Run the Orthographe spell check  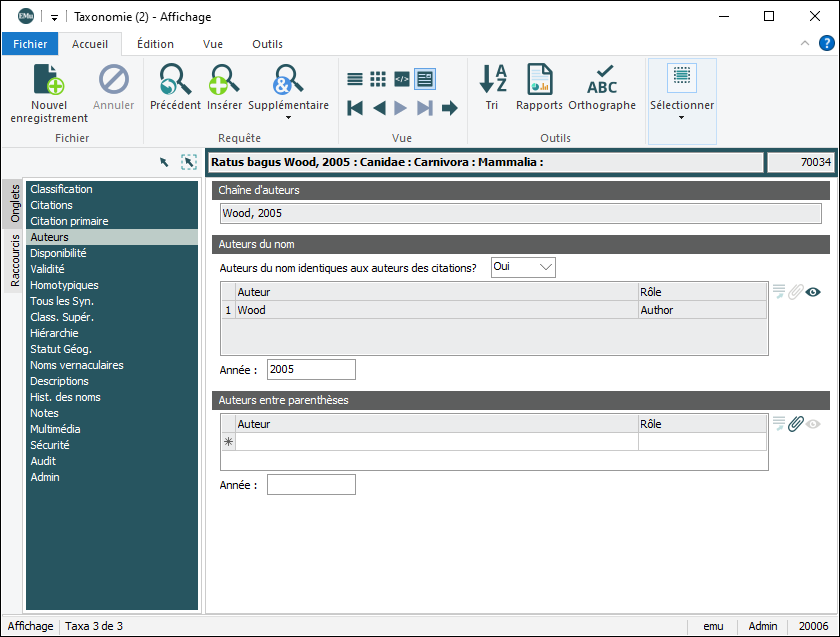[x=602, y=80]
